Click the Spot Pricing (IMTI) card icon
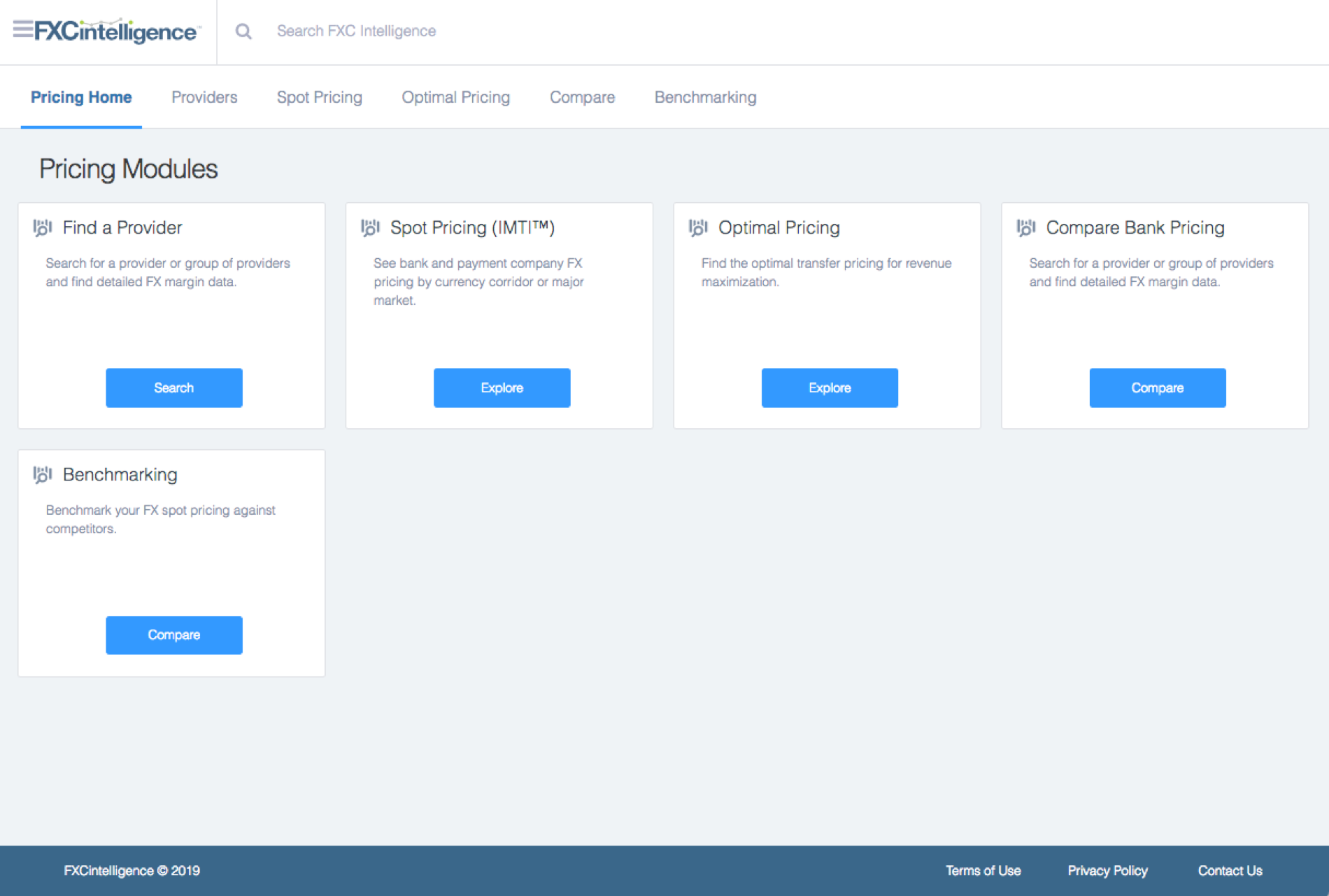Screen dimensions: 1329x896 [370, 227]
